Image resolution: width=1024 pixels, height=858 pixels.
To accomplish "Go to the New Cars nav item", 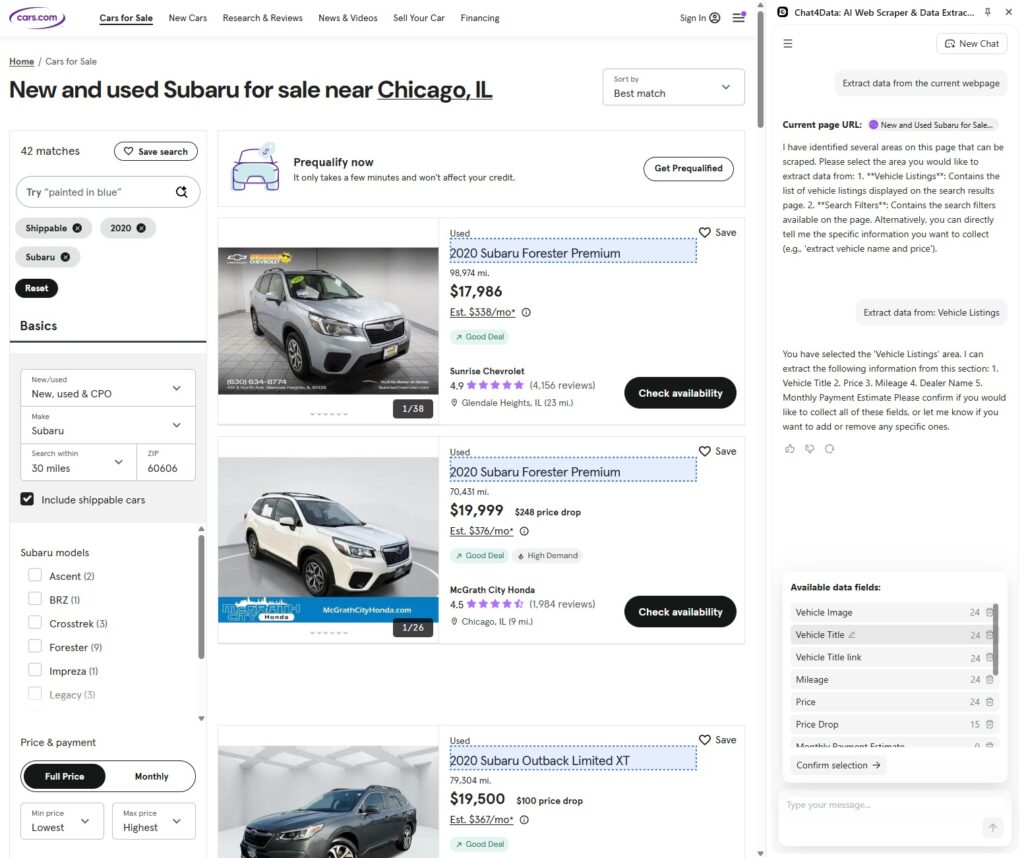I will pyautogui.click(x=187, y=18).
